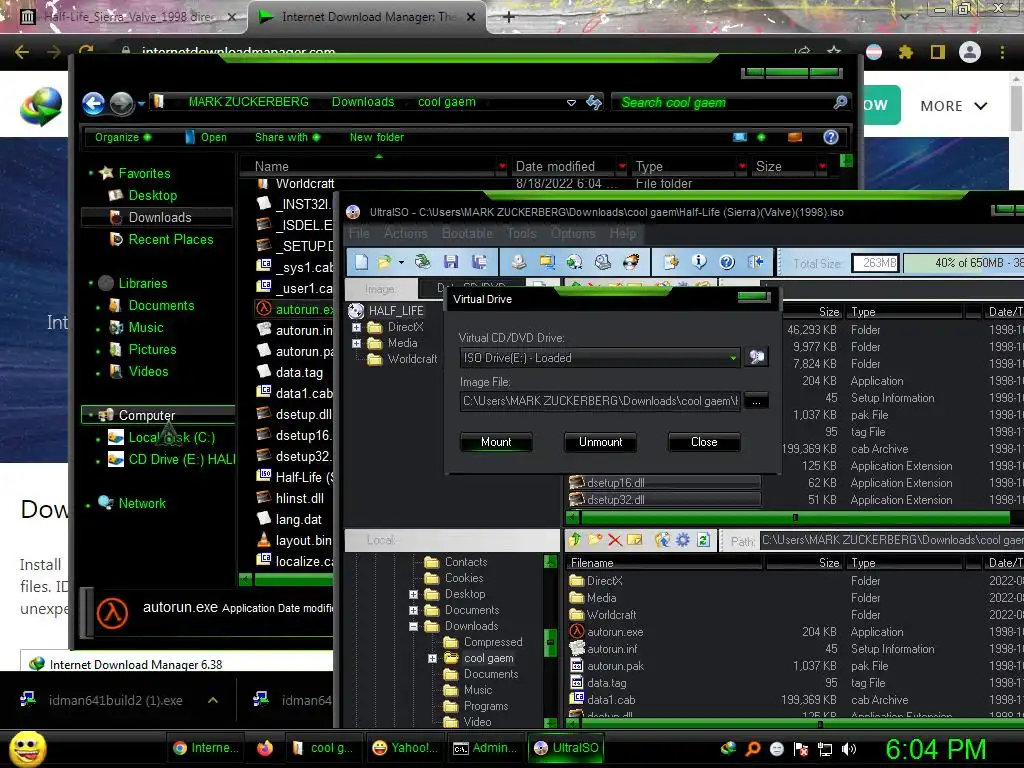Viewport: 1024px width, 768px height.
Task: Switch to the Half-Life Sierra Valve browser tab
Action: [127, 17]
